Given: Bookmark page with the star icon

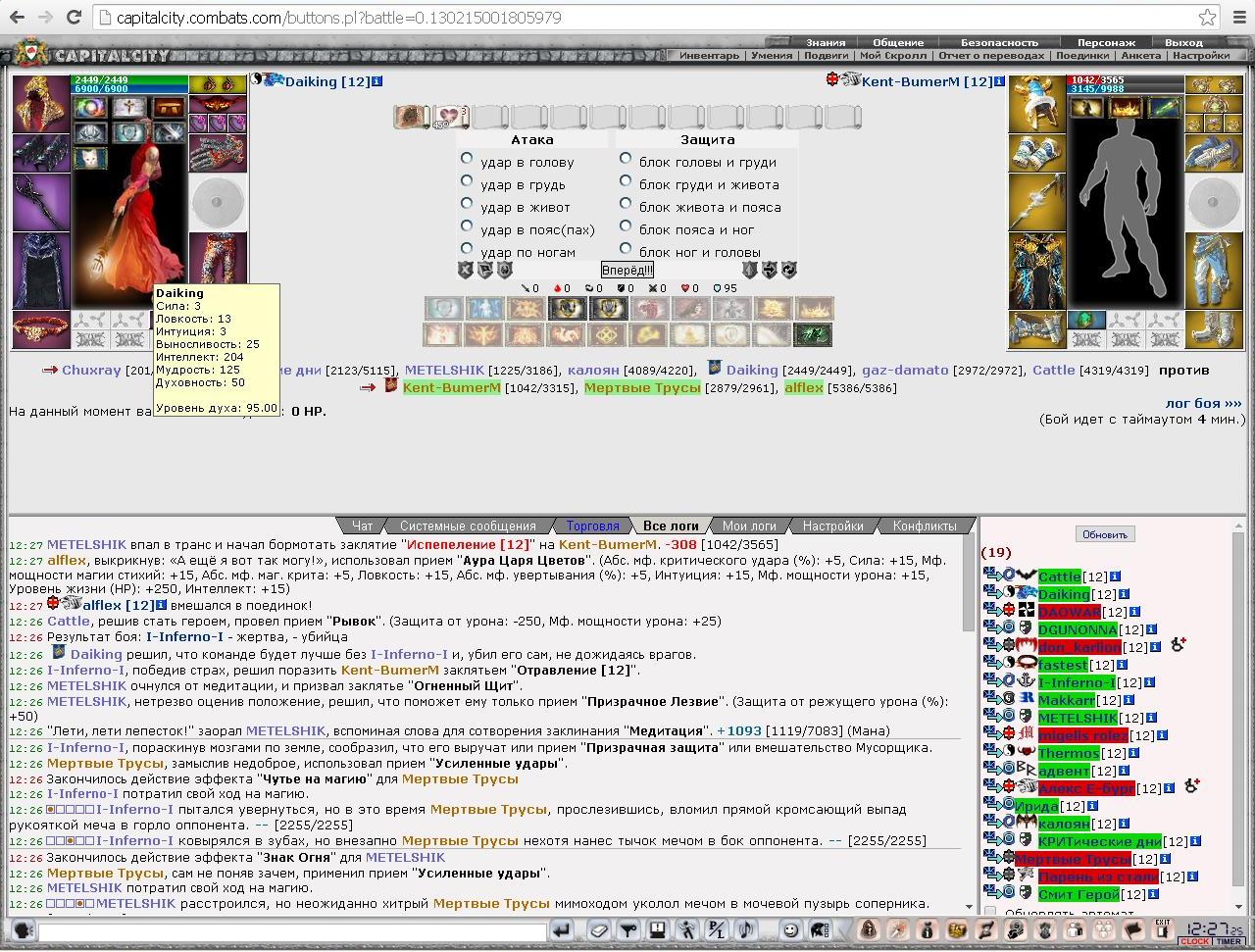Looking at the screenshot, I should [1207, 17].
